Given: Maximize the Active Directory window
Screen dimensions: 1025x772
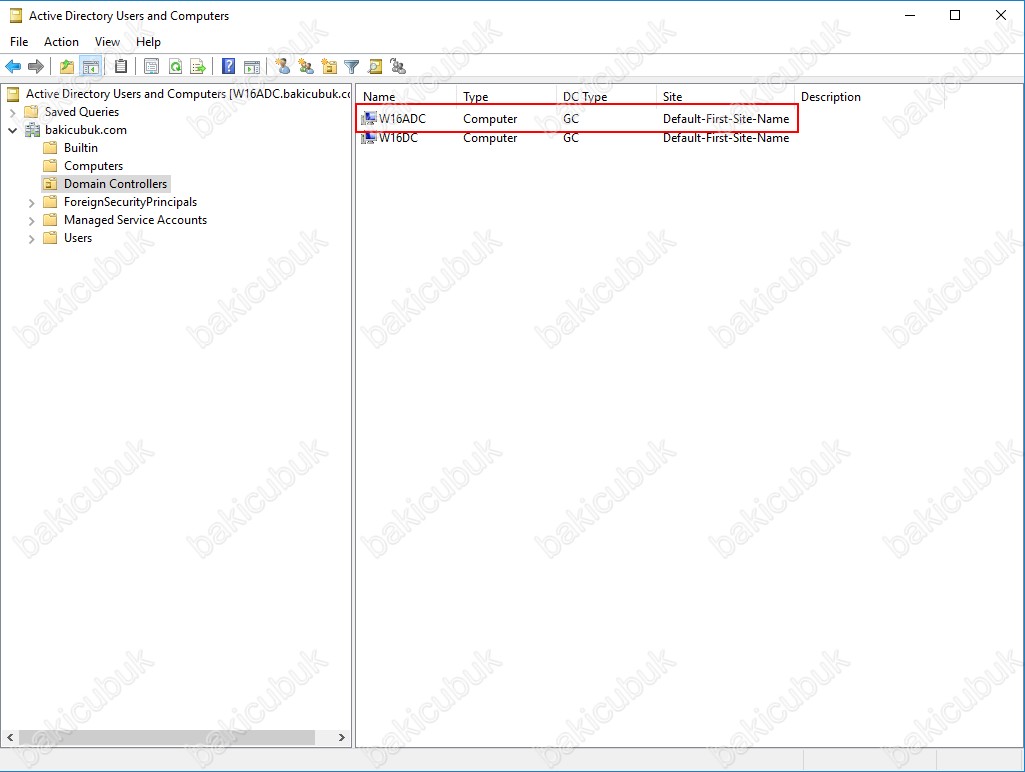Looking at the screenshot, I should [955, 15].
